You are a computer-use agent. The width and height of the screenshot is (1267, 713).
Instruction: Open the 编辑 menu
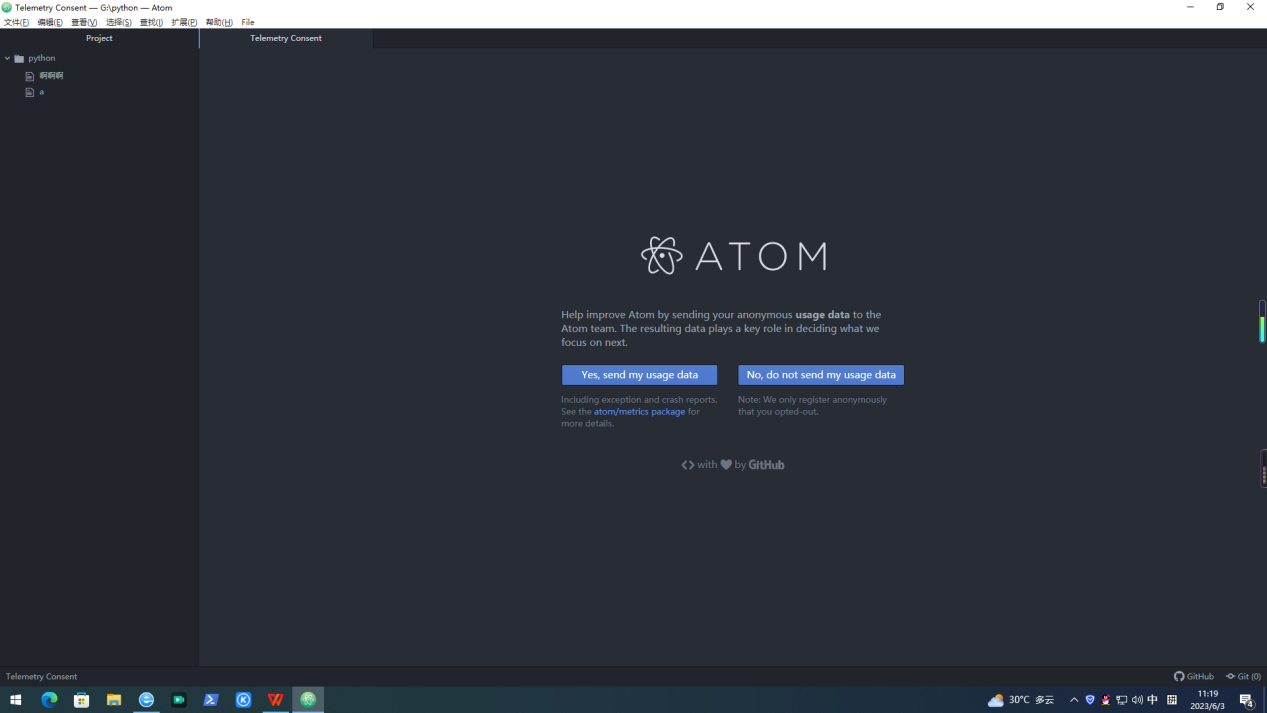click(50, 22)
